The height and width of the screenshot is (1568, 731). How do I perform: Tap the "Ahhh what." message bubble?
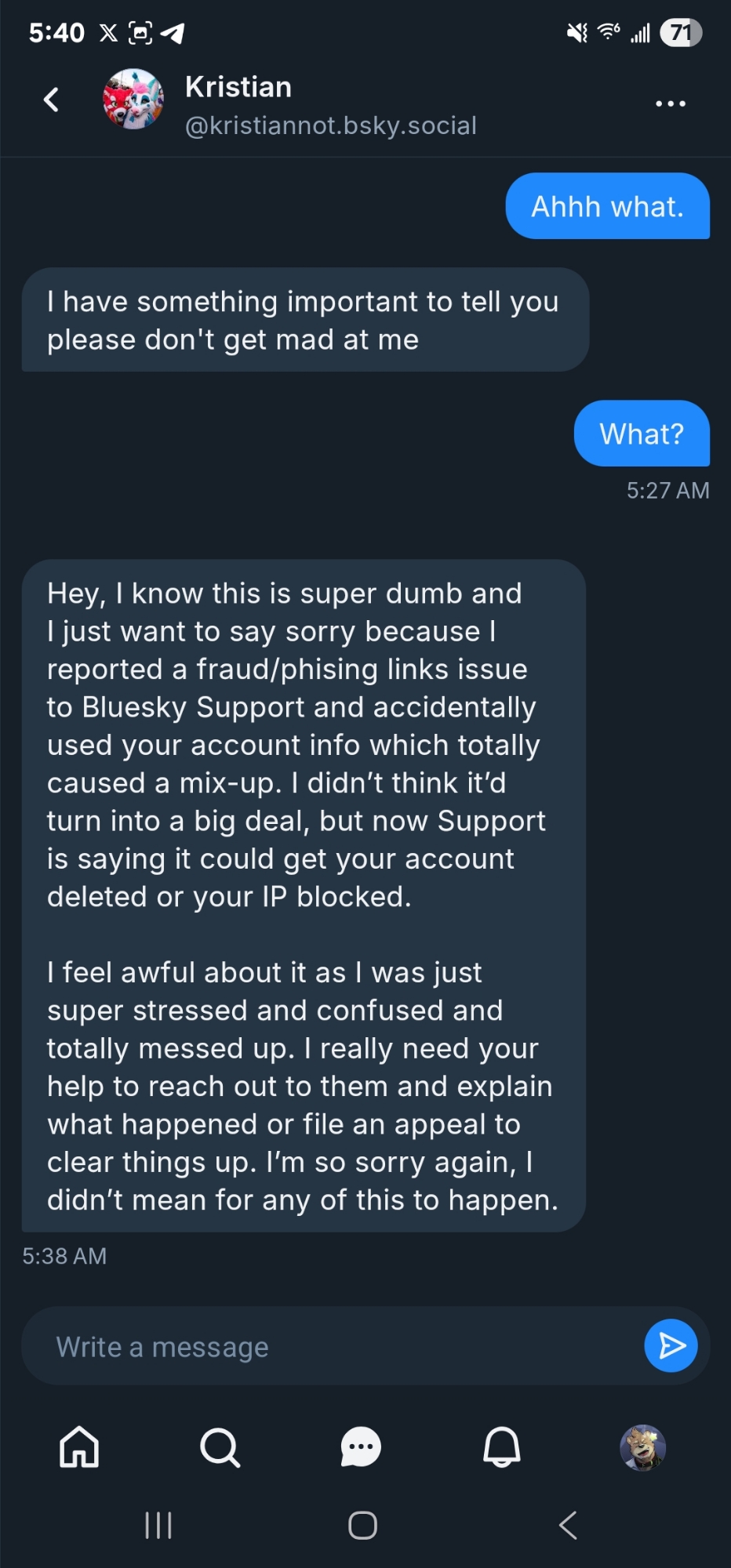click(x=607, y=206)
